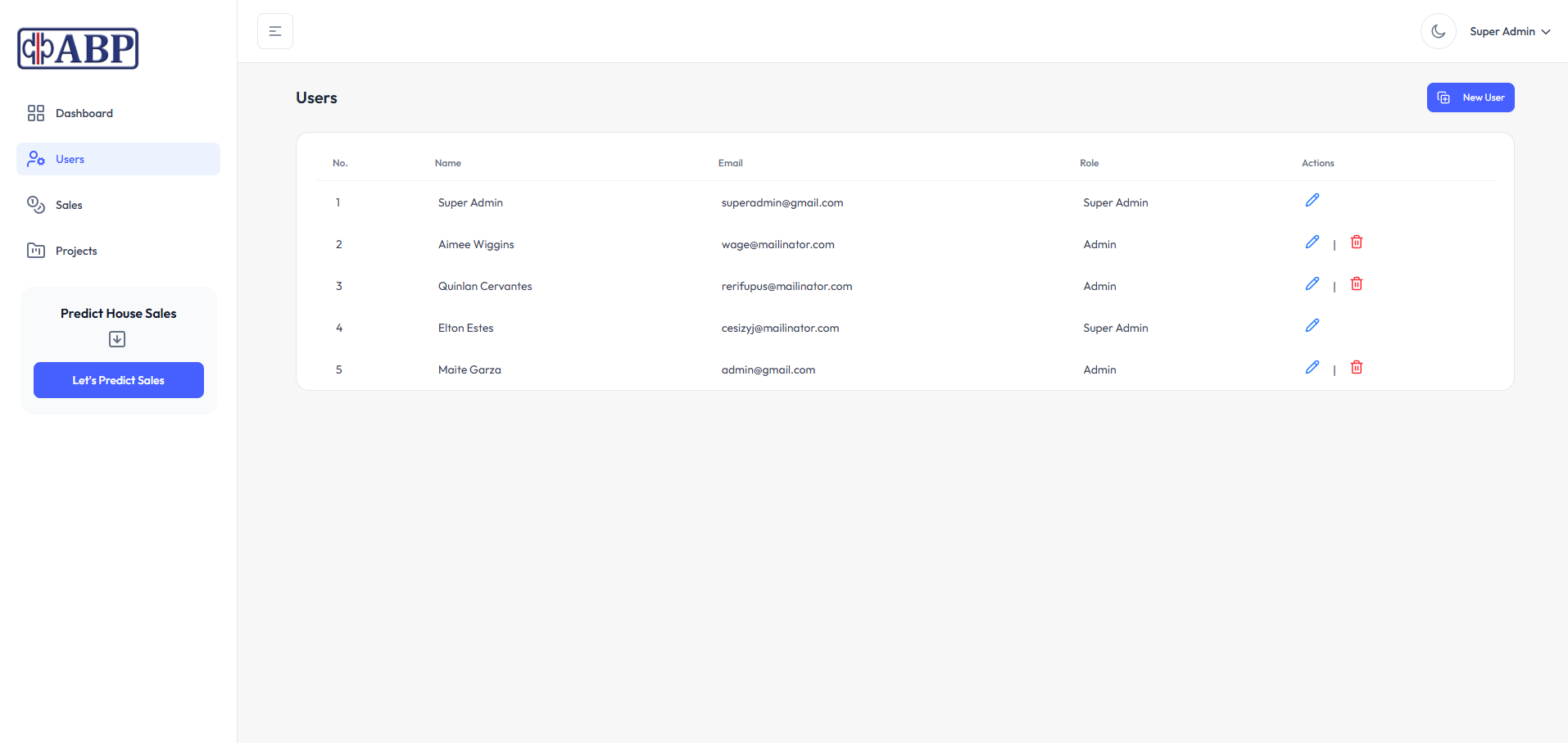
Task: Delete the Quinlan Cervantes user
Action: click(1356, 284)
